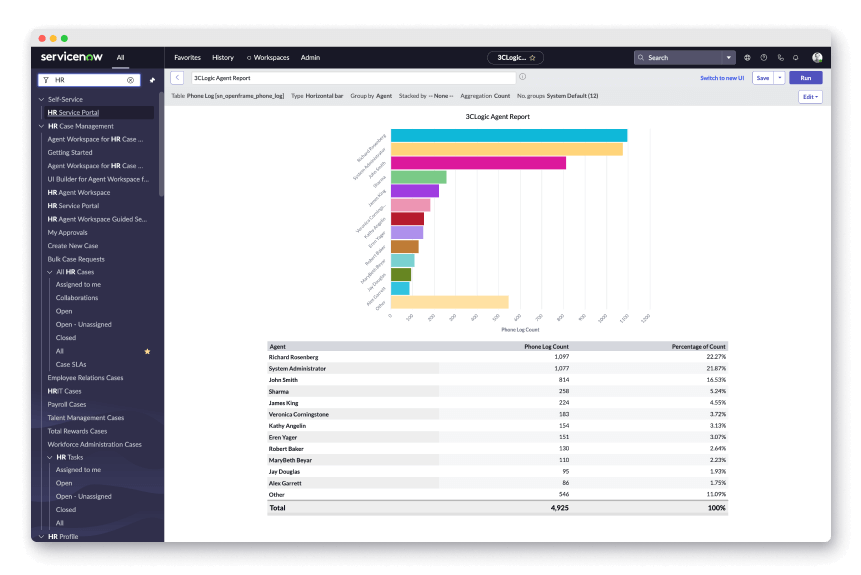
Task: Clear the HR navigator filter text
Action: pyautogui.click(x=131, y=80)
